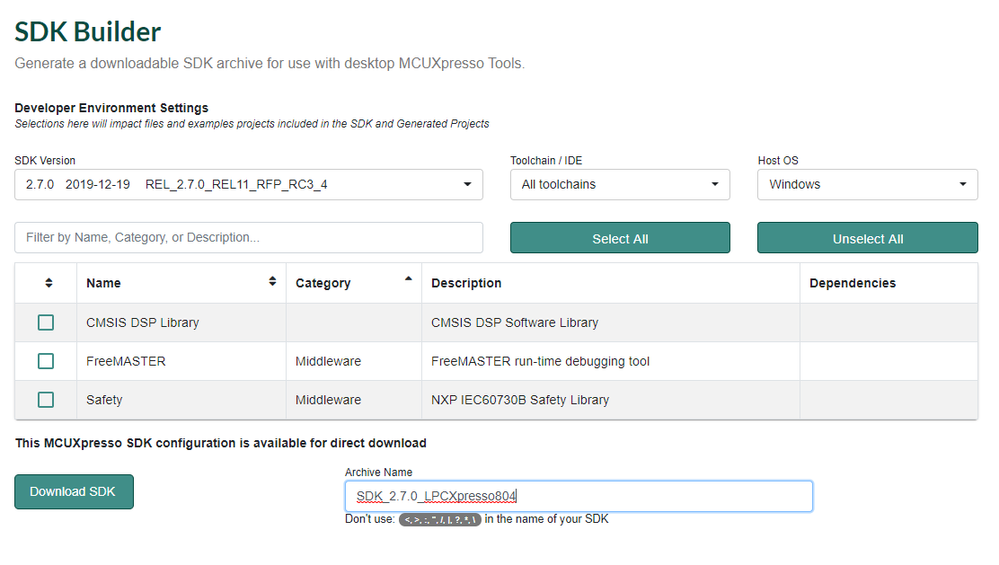Click the forbidden characters badge
This screenshot has width=999, height=565.
[440, 520]
